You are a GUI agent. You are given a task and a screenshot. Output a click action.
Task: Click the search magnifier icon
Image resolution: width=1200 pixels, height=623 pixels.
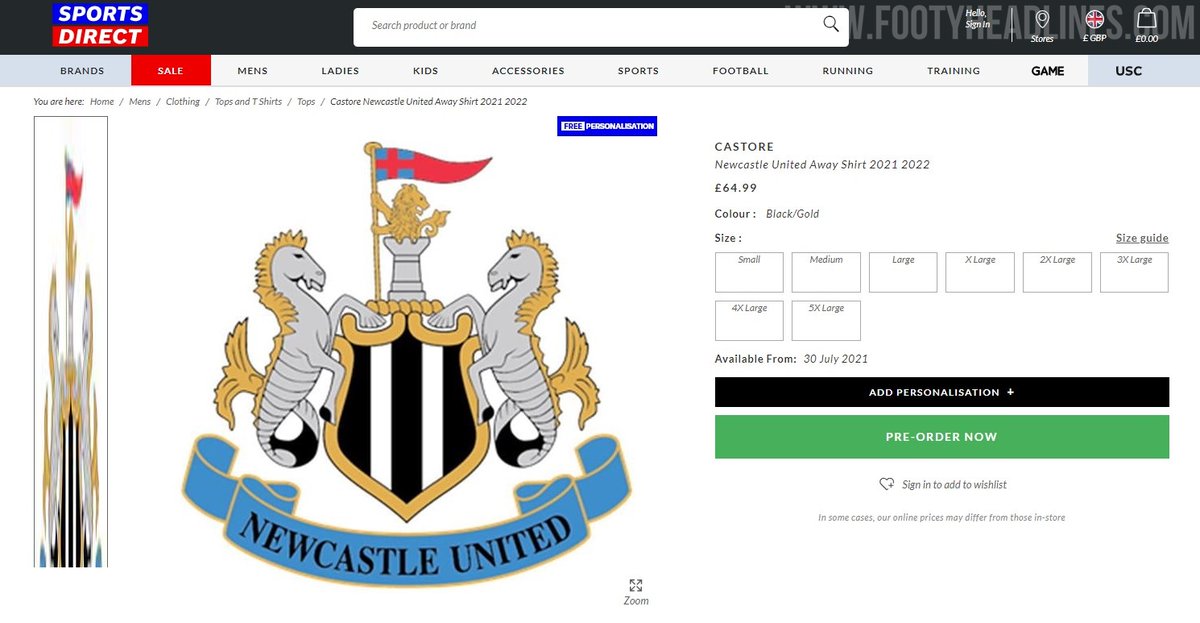(830, 25)
